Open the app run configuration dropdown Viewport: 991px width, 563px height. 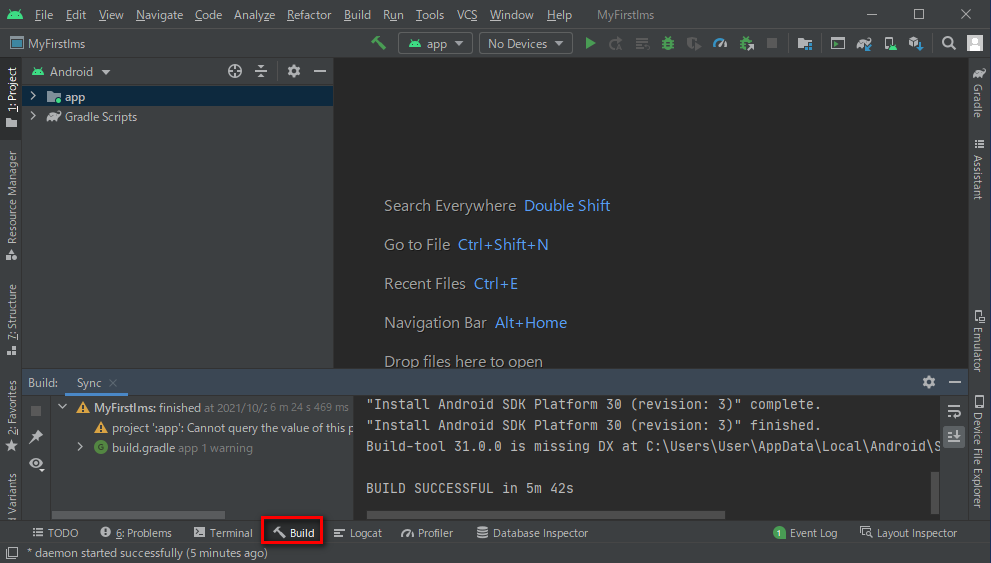(435, 43)
